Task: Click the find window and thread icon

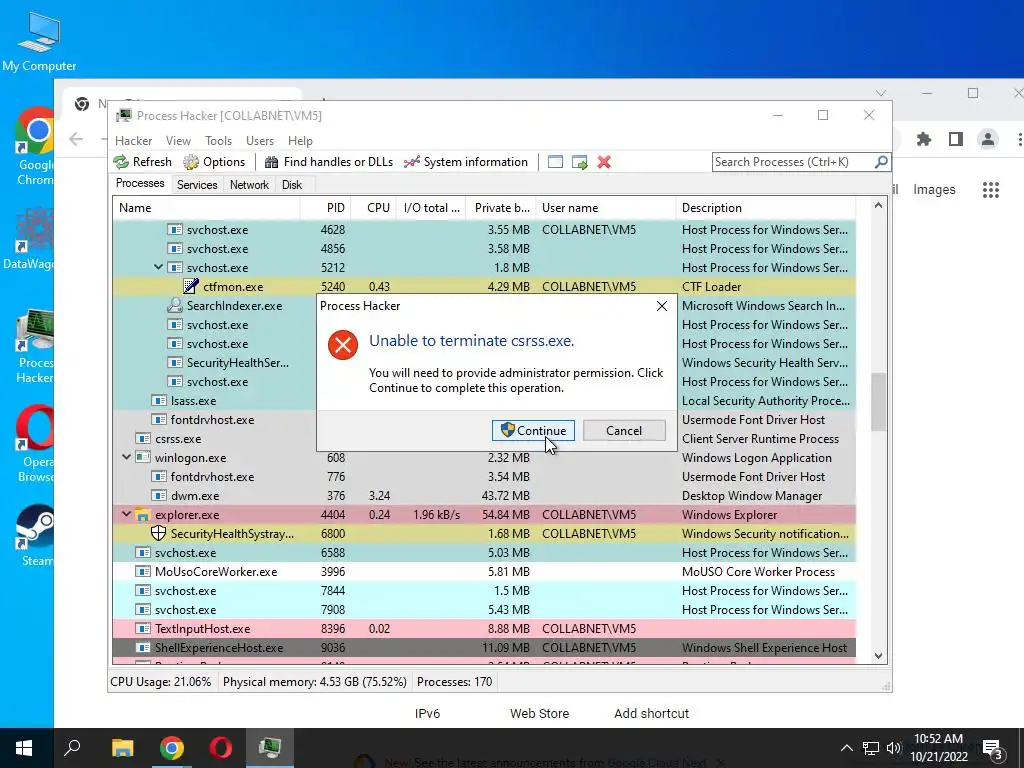Action: click(579, 162)
